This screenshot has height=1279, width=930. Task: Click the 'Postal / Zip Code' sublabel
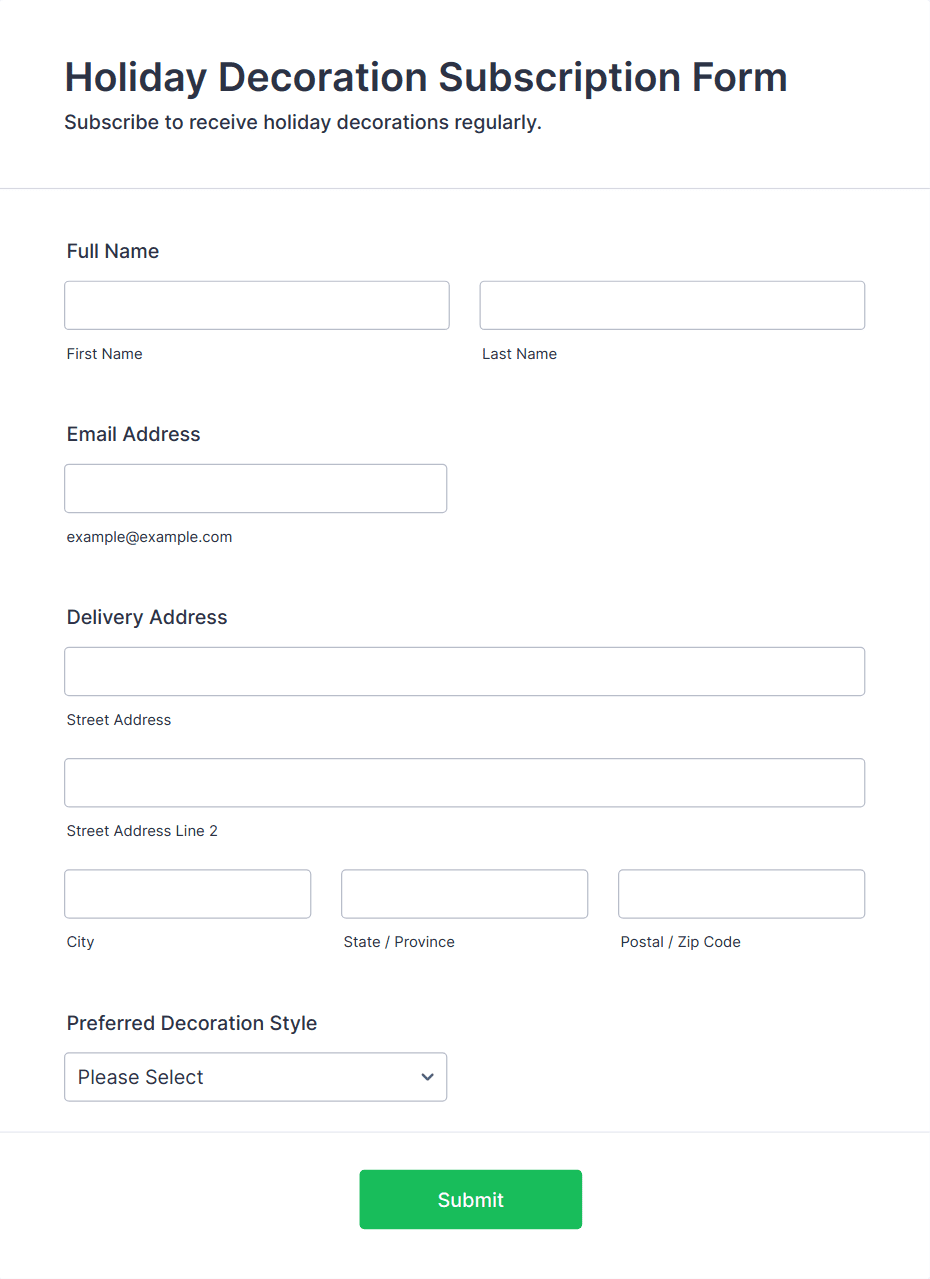pyautogui.click(x=680, y=942)
